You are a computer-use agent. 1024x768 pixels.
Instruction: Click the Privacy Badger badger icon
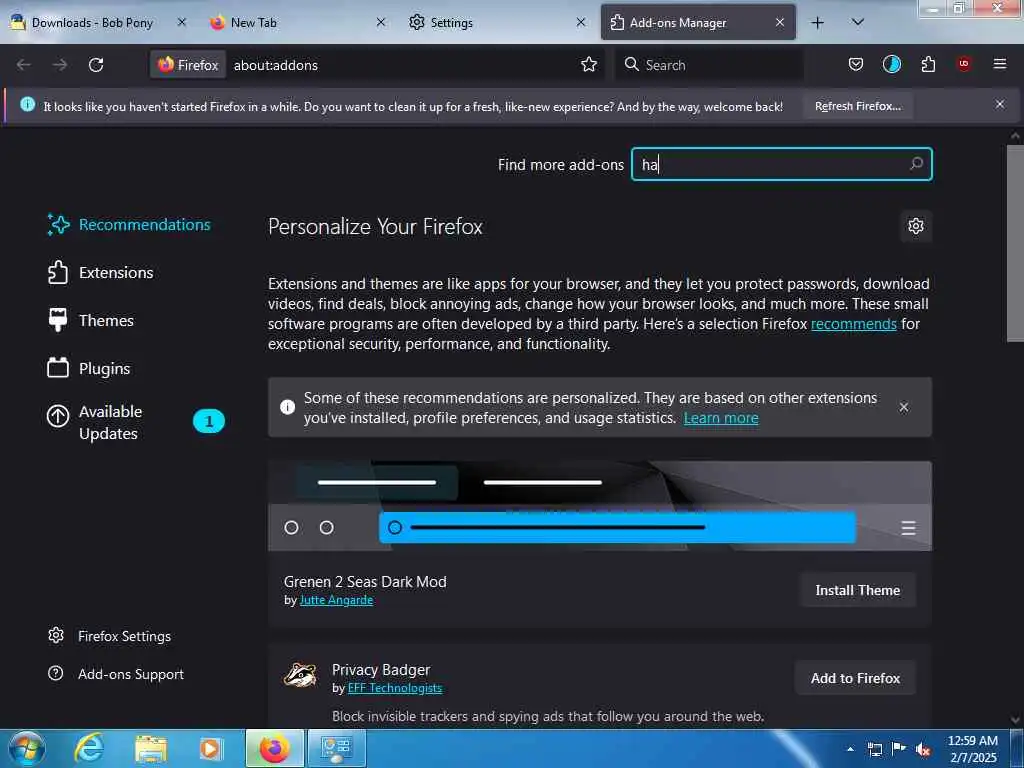pos(300,675)
